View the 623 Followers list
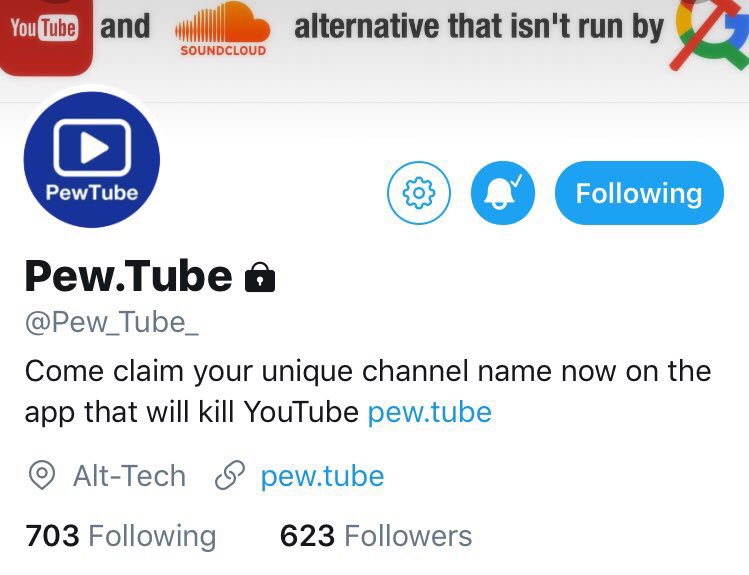 coord(376,535)
